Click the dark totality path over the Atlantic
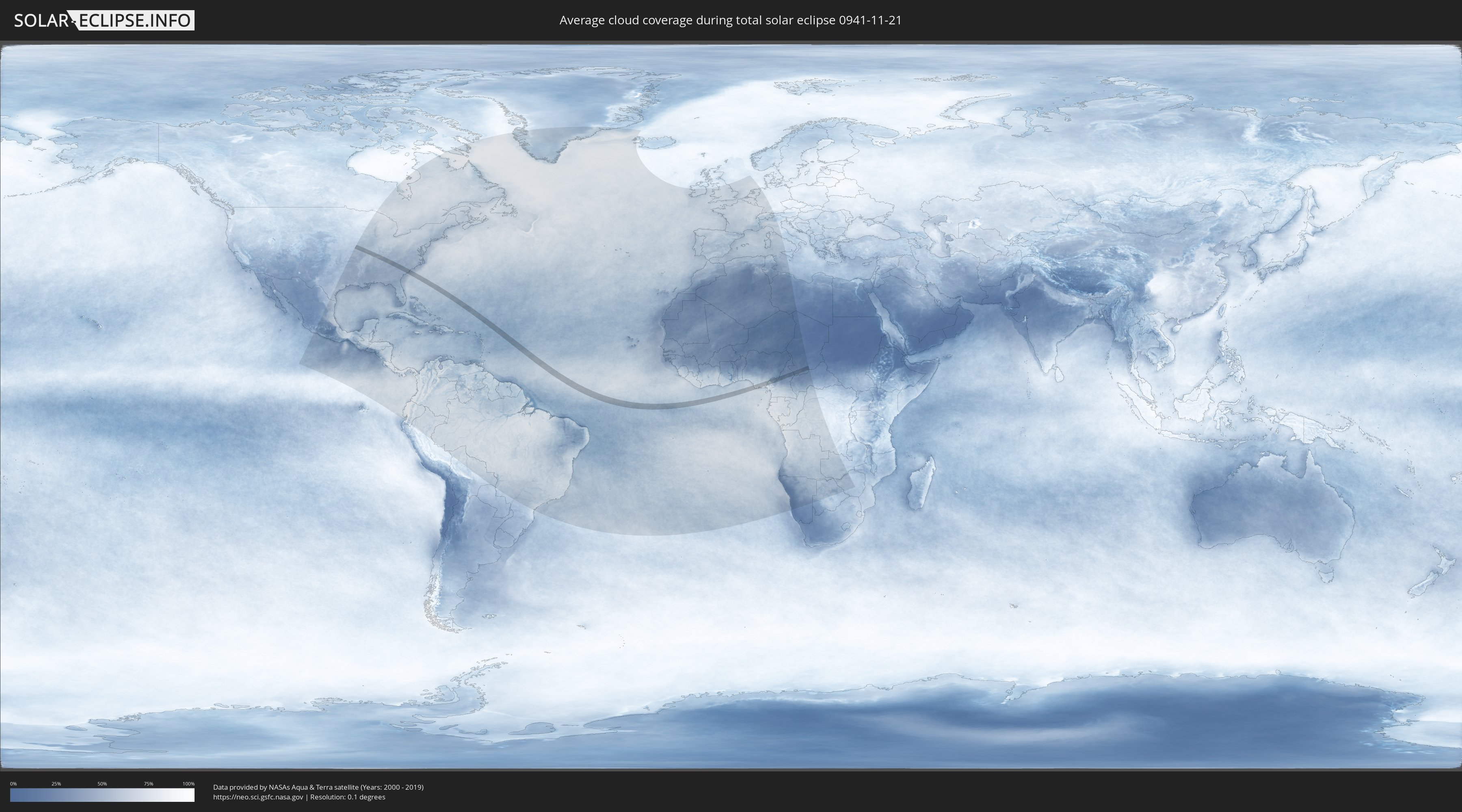 (x=568, y=380)
